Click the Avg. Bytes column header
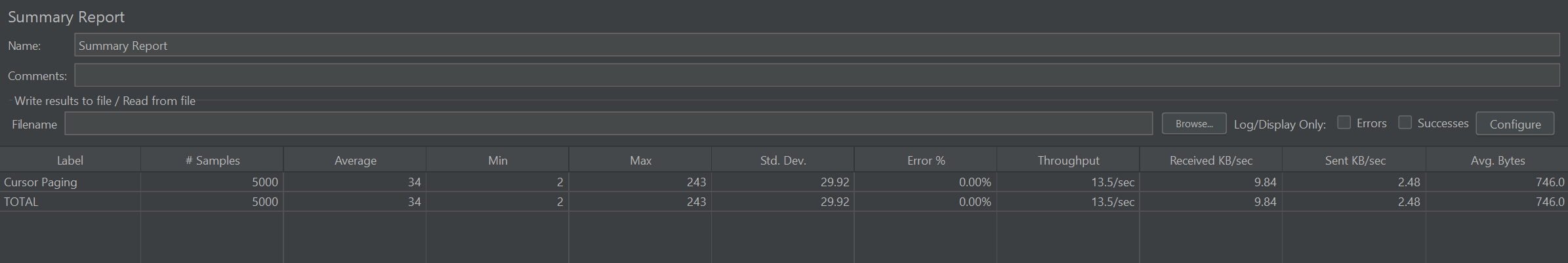The height and width of the screenshot is (263, 1568). click(1497, 160)
